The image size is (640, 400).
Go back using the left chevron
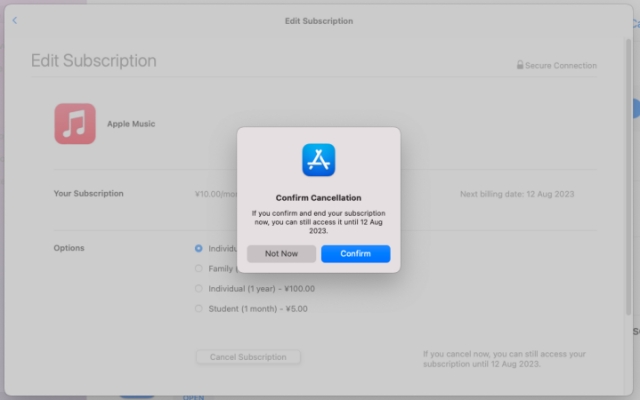(14, 21)
